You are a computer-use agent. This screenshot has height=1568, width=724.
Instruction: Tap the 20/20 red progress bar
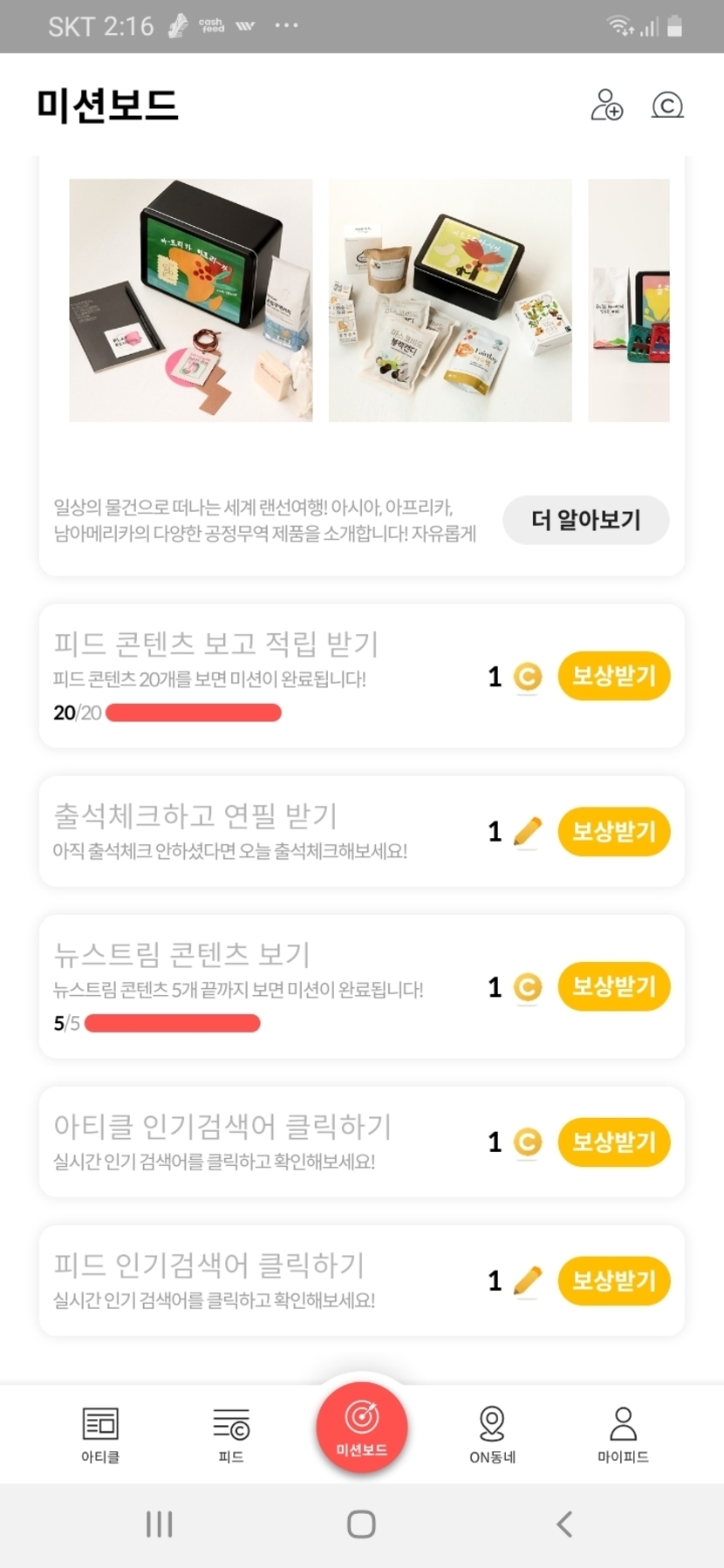coord(194,713)
